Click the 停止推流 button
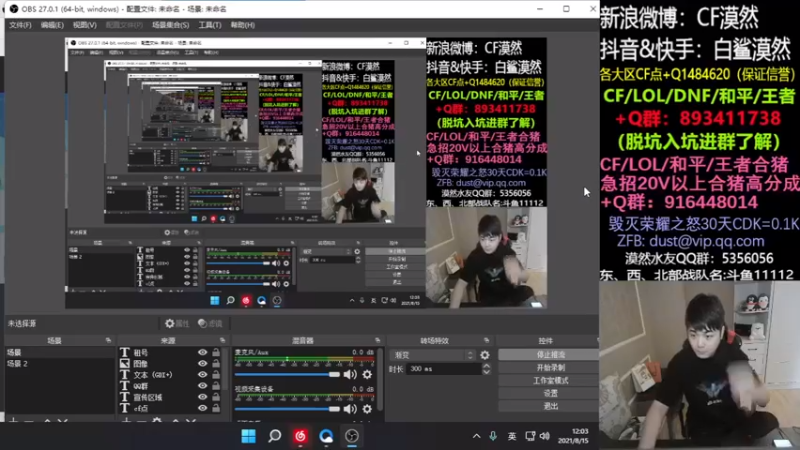Image resolution: width=800 pixels, height=450 pixels. [549, 355]
